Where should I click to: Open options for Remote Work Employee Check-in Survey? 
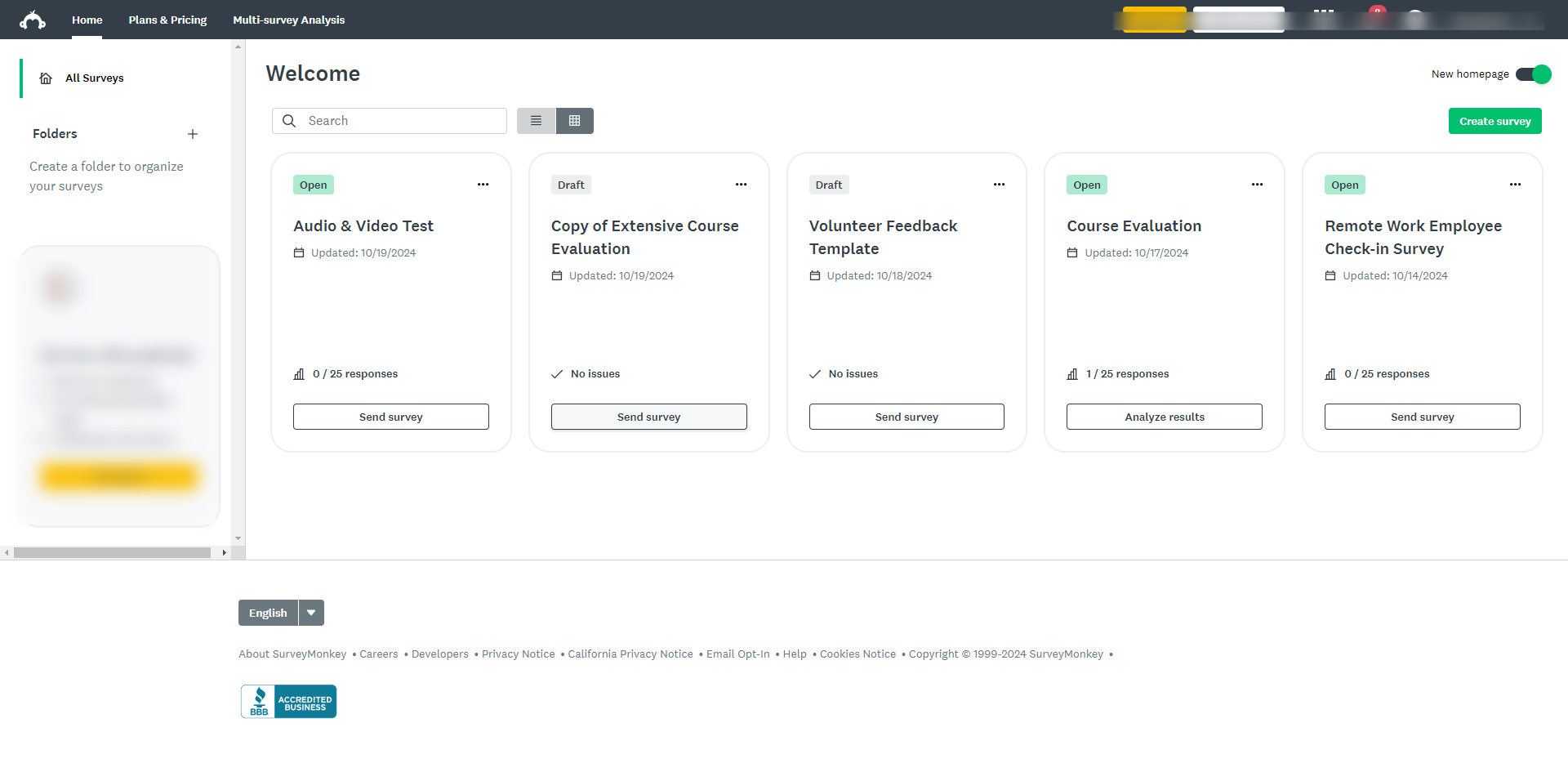pyautogui.click(x=1516, y=185)
